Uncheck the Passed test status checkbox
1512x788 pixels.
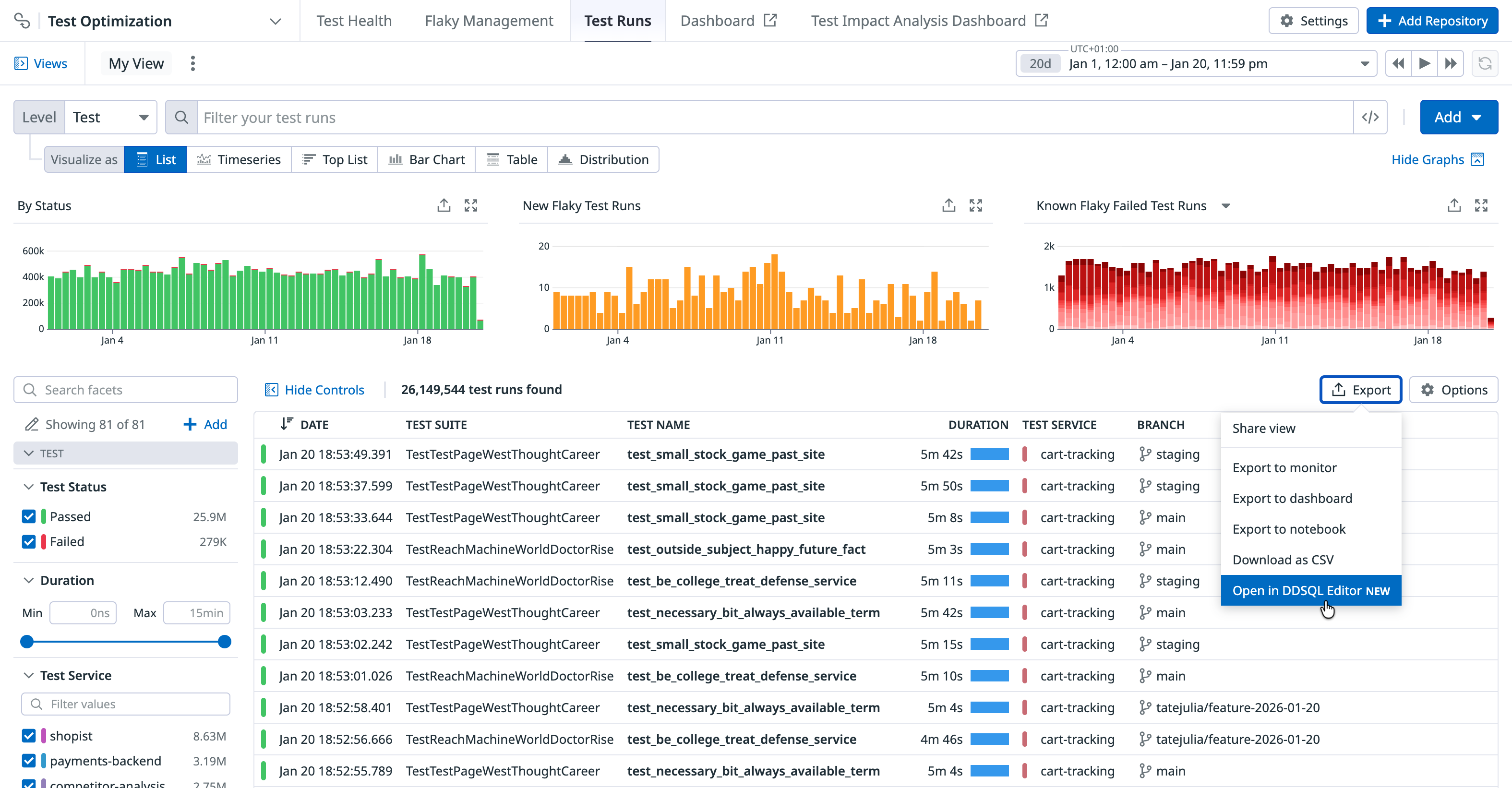(29, 516)
